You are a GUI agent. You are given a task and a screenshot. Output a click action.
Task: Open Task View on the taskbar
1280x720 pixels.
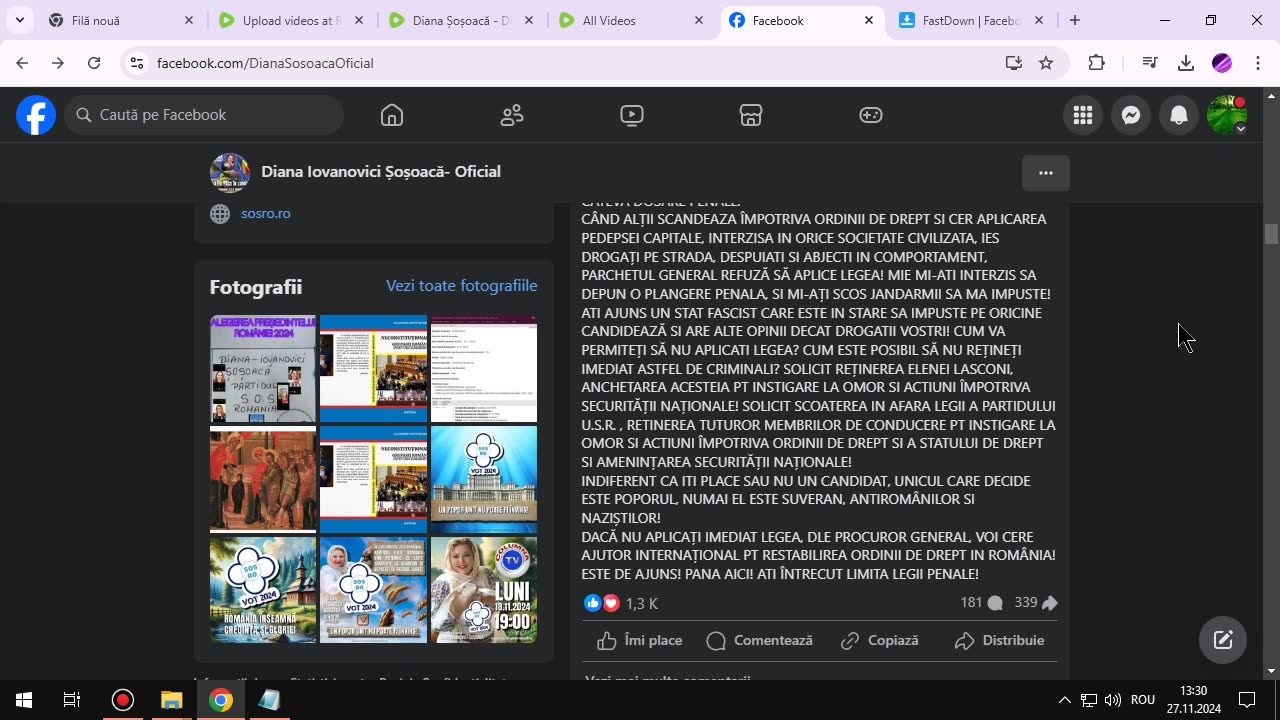pyautogui.click(x=72, y=700)
